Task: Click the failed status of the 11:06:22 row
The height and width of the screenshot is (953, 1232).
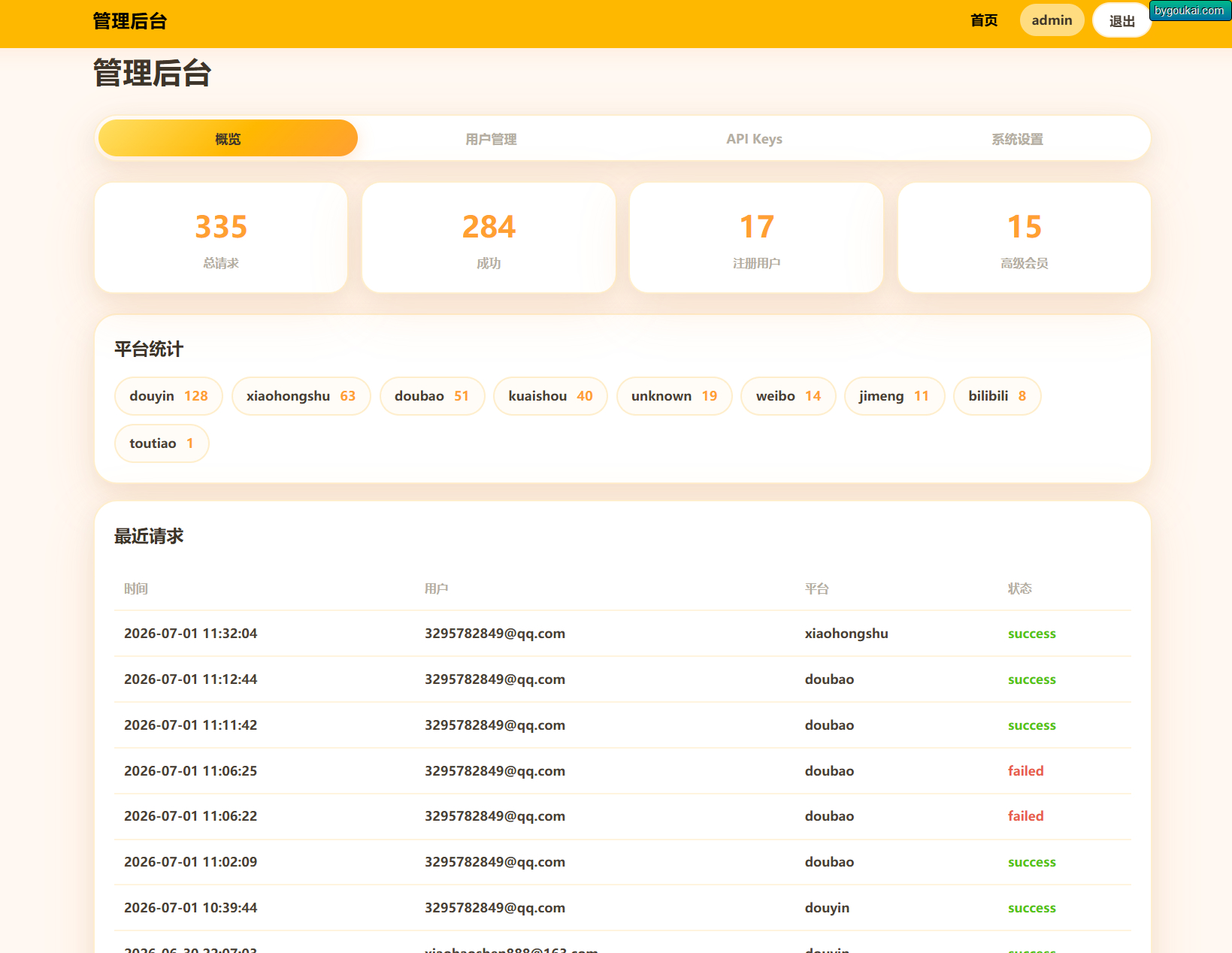Action: [1025, 816]
